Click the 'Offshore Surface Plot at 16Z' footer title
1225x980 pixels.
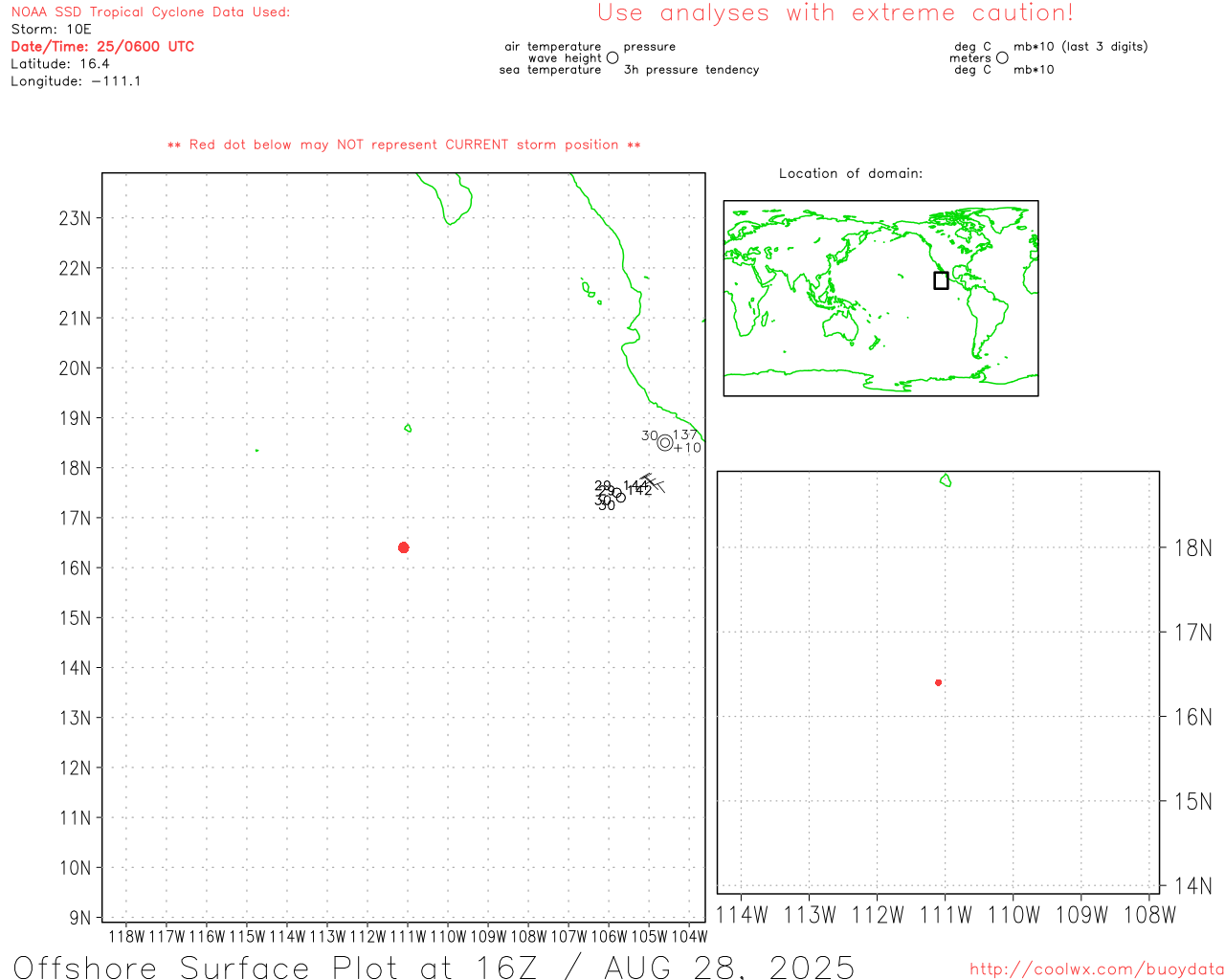click(x=274, y=968)
